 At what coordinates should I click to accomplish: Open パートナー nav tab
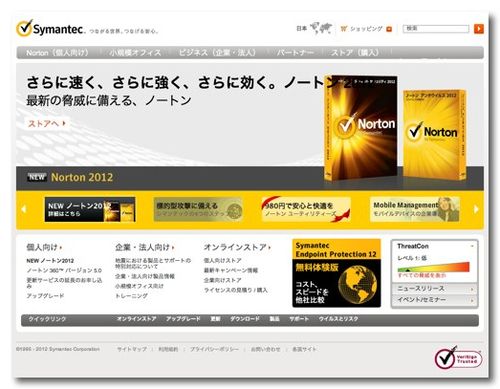pyautogui.click(x=295, y=53)
